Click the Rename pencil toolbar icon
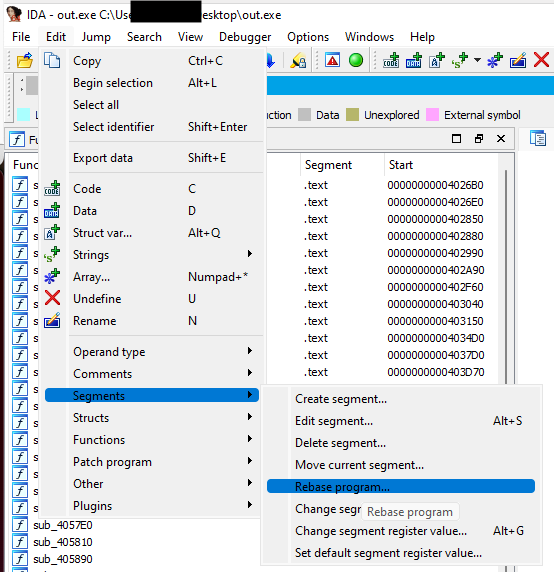554x572 pixels. point(518,60)
